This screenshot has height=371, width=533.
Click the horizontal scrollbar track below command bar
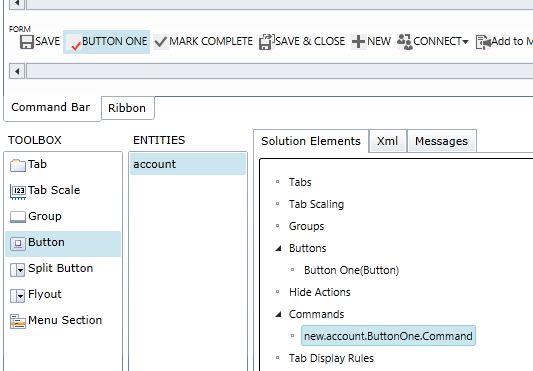(280, 71)
